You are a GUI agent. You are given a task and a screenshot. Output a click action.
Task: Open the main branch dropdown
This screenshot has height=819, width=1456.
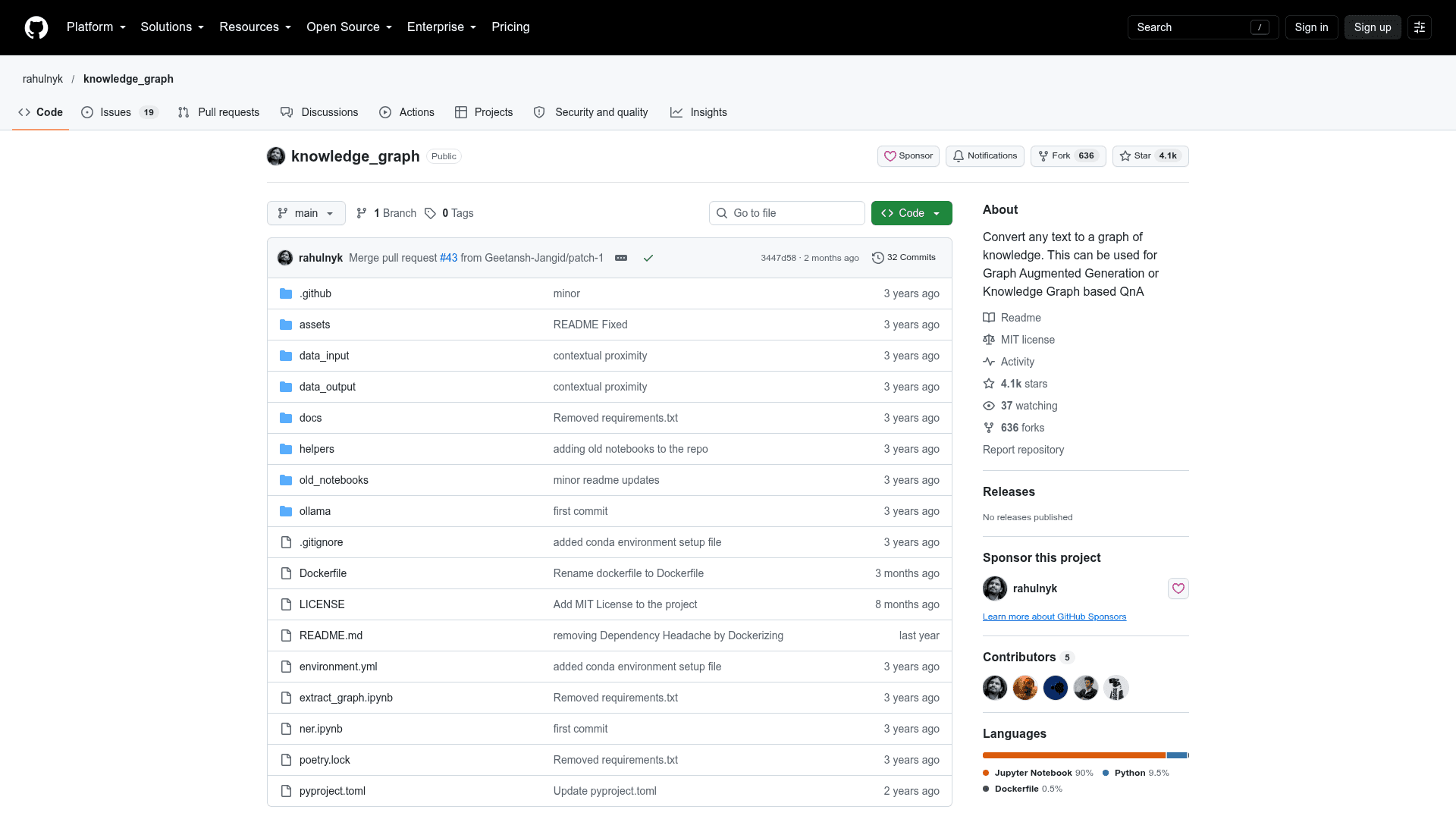click(x=306, y=213)
